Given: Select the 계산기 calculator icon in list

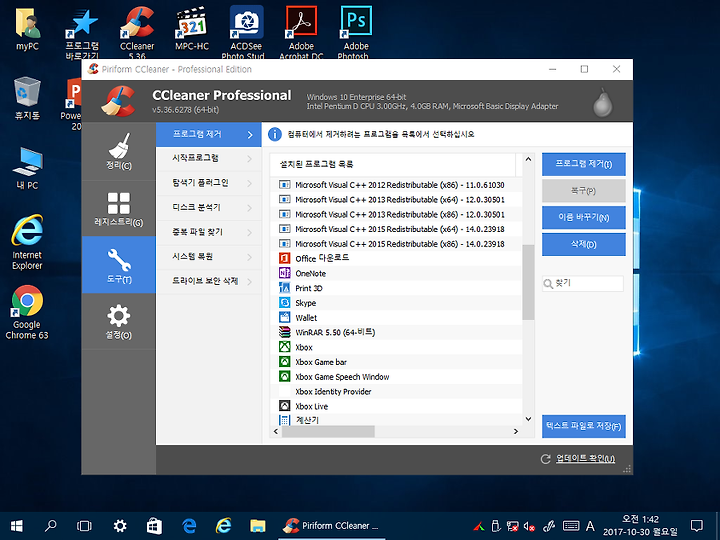Looking at the screenshot, I should 285,420.
